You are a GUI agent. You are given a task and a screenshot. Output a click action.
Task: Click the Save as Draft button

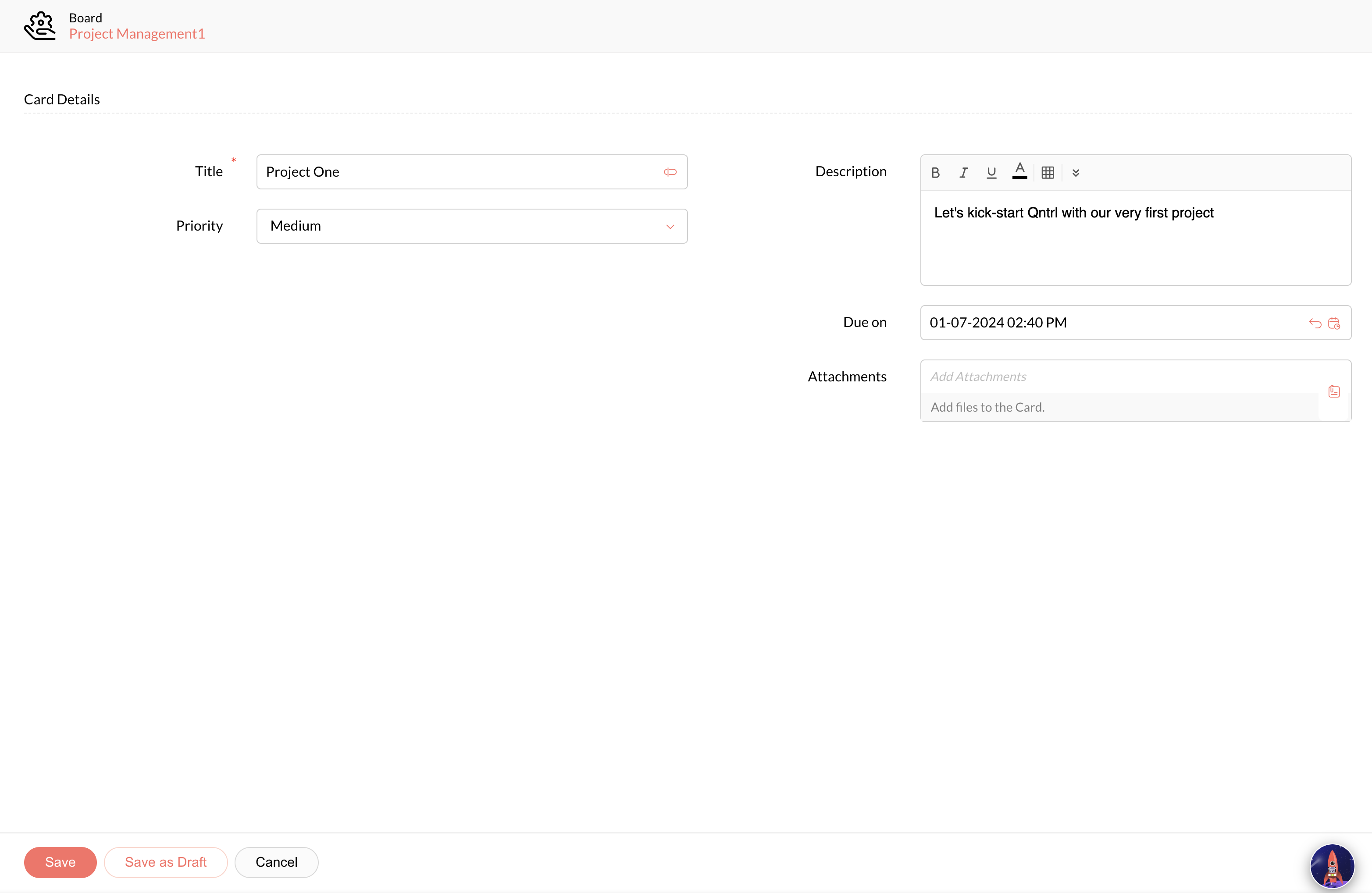pos(165,862)
